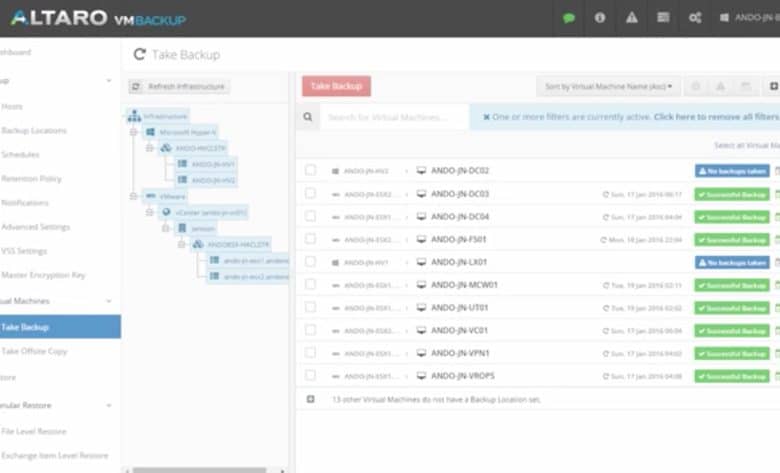Collapse the vCenter tree node
Viewport: 780px width, 473px height.
pyautogui.click(x=149, y=212)
